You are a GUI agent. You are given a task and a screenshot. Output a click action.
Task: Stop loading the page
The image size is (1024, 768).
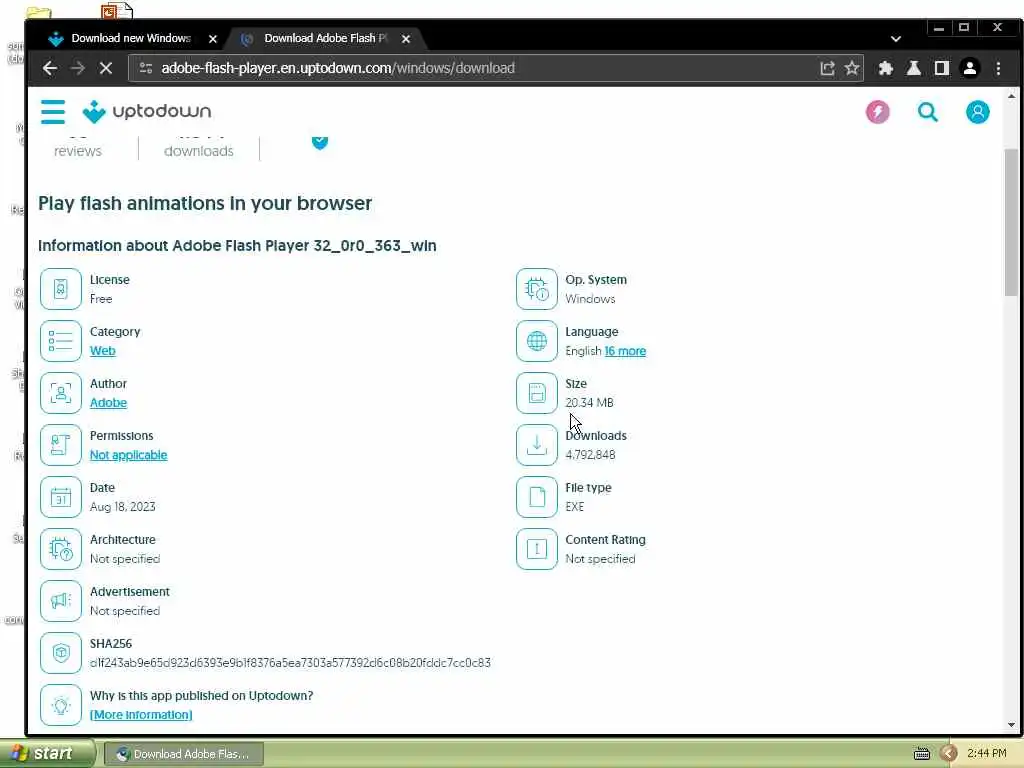(x=106, y=68)
